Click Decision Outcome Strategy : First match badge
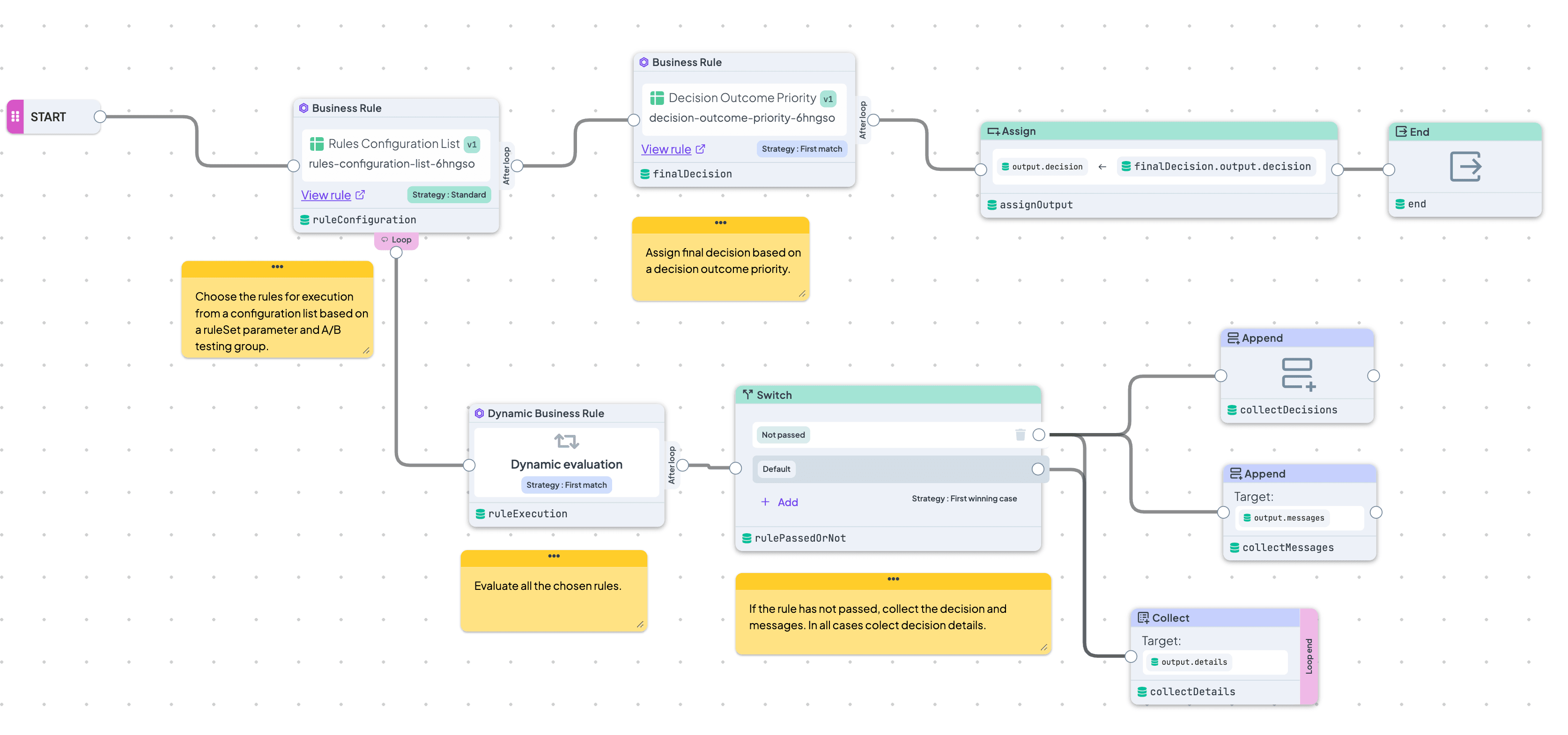1568x735 pixels. (x=802, y=148)
